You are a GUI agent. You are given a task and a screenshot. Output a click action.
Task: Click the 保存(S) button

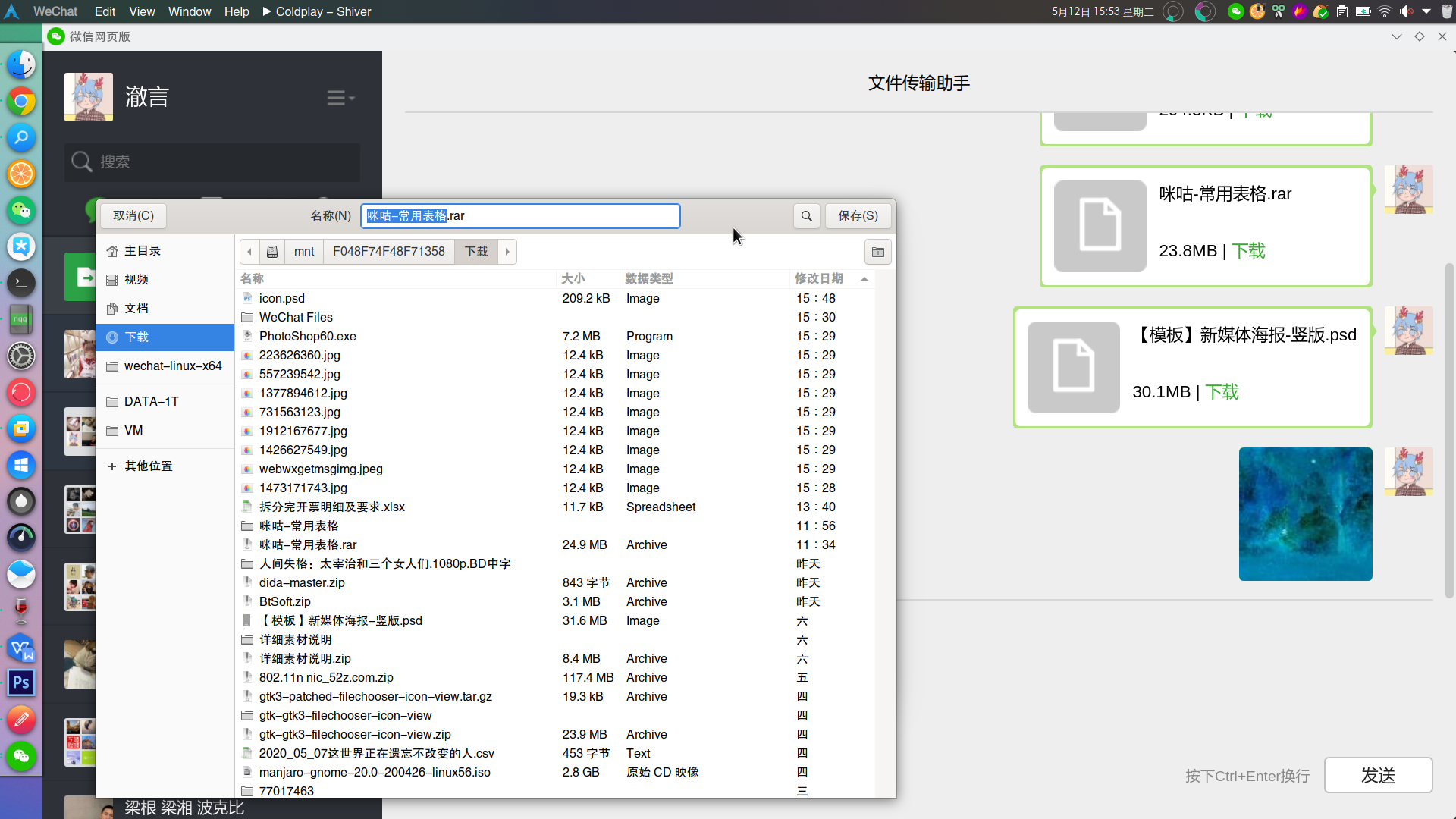pyautogui.click(x=858, y=216)
